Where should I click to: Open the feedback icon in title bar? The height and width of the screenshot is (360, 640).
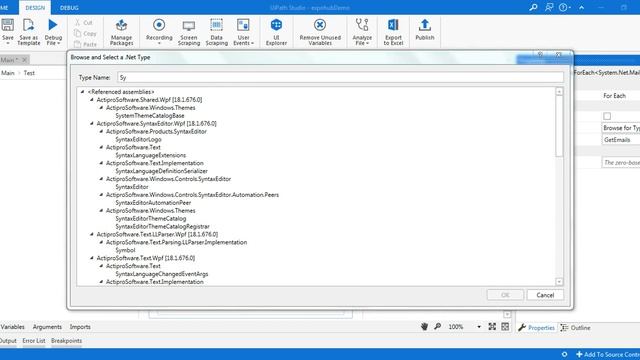(x=549, y=7)
